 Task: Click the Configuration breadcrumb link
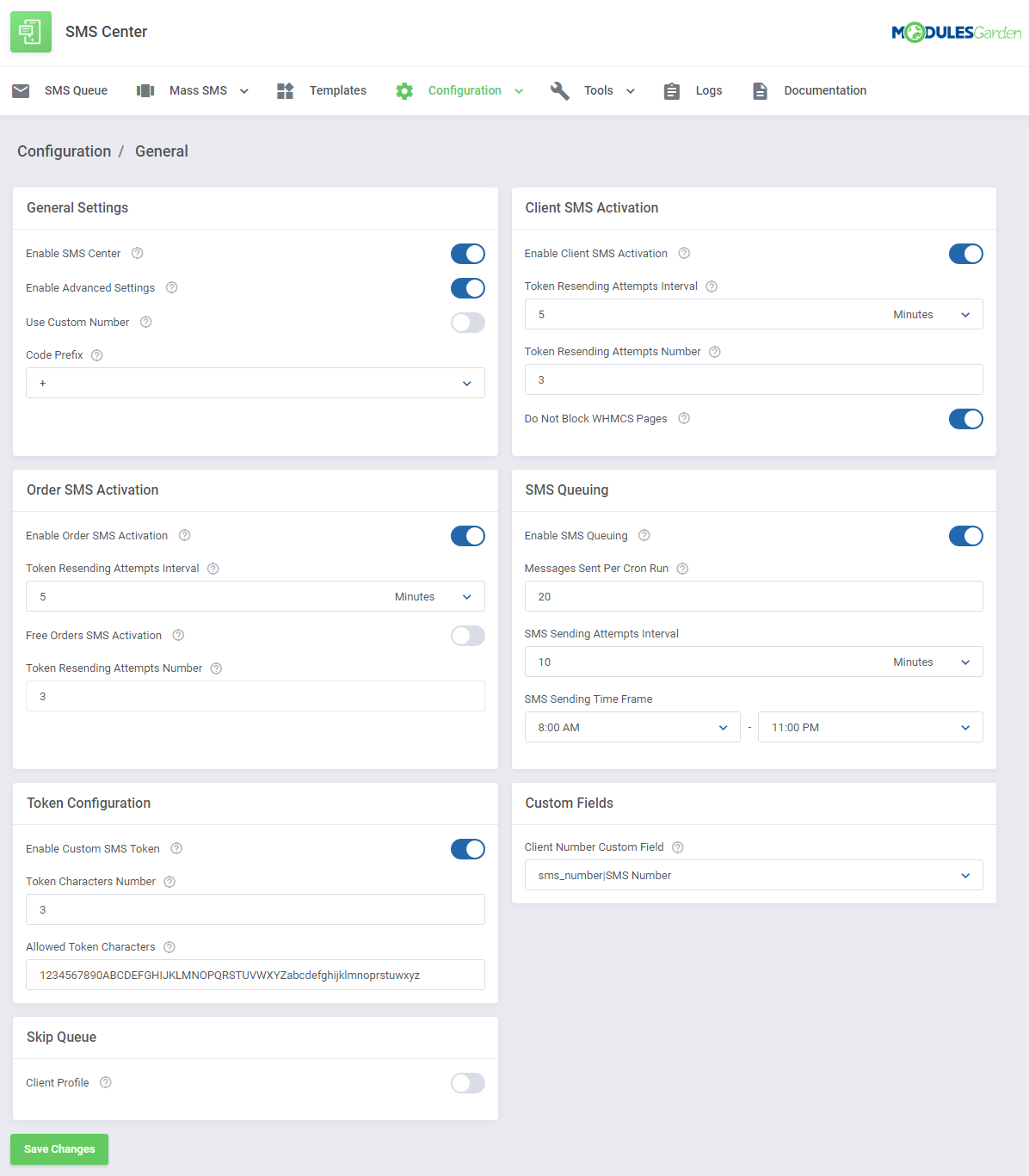[65, 151]
